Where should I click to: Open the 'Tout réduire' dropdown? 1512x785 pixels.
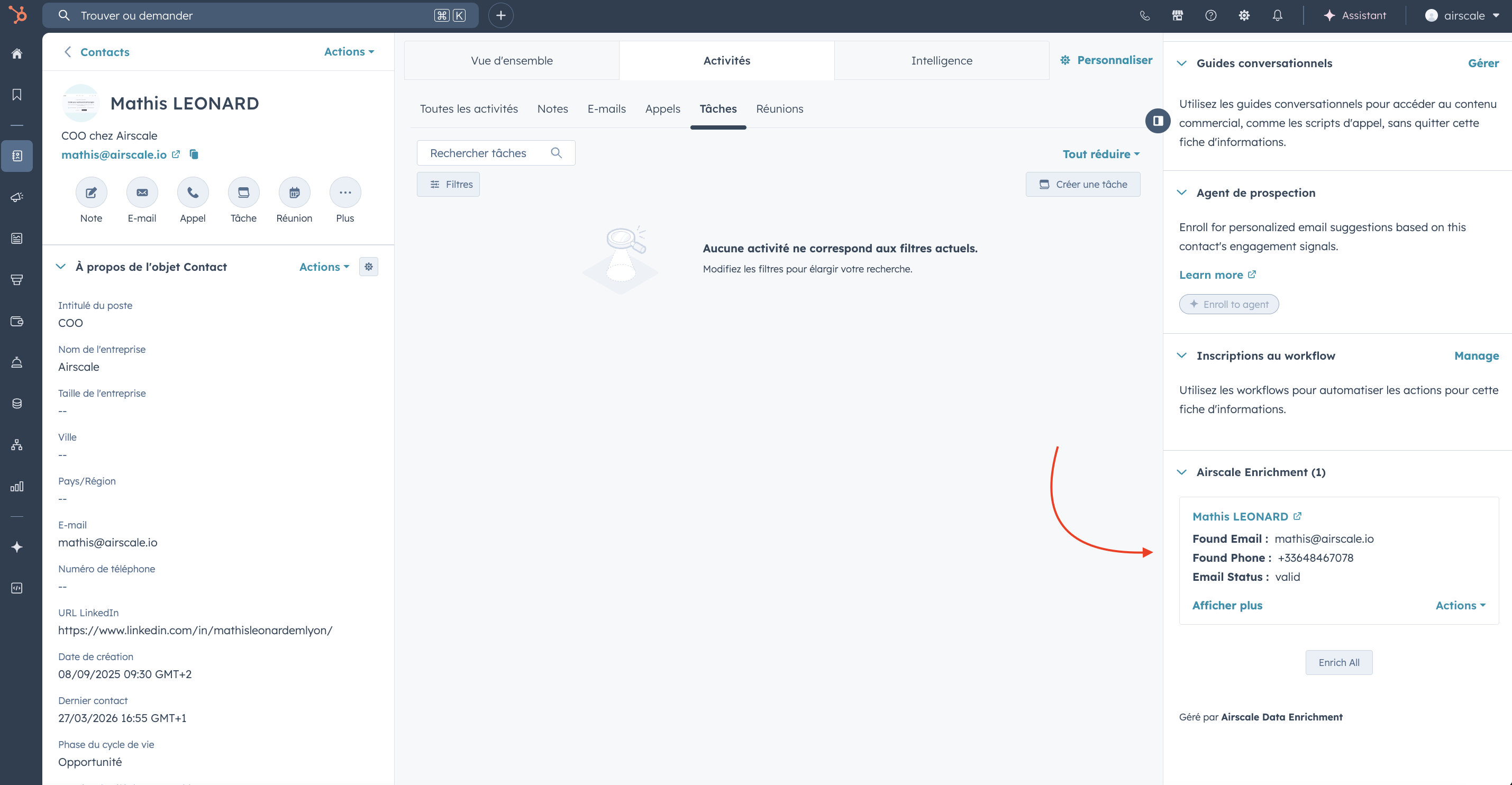pos(1100,154)
